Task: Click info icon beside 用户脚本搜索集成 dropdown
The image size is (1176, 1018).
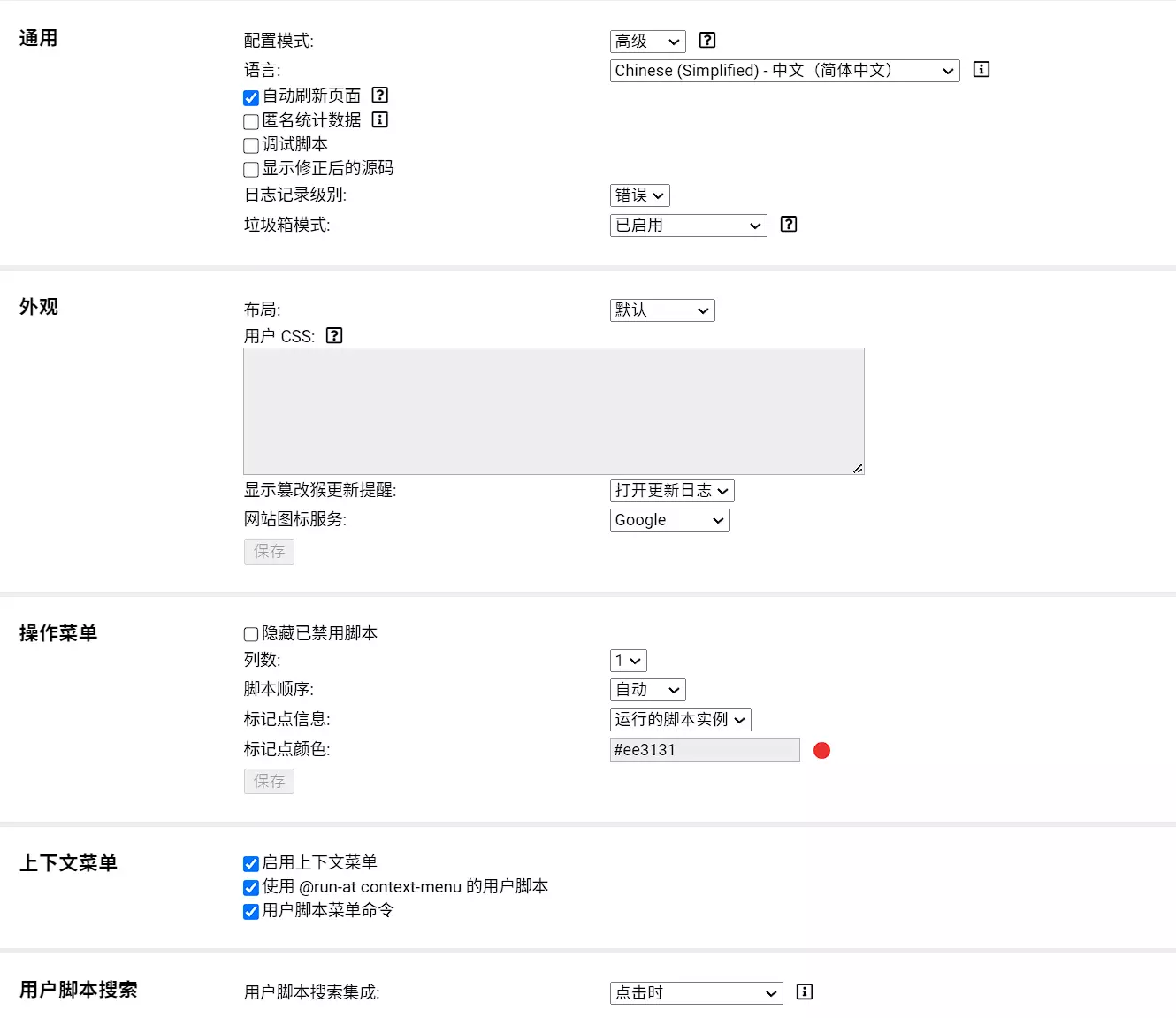Action: point(804,991)
